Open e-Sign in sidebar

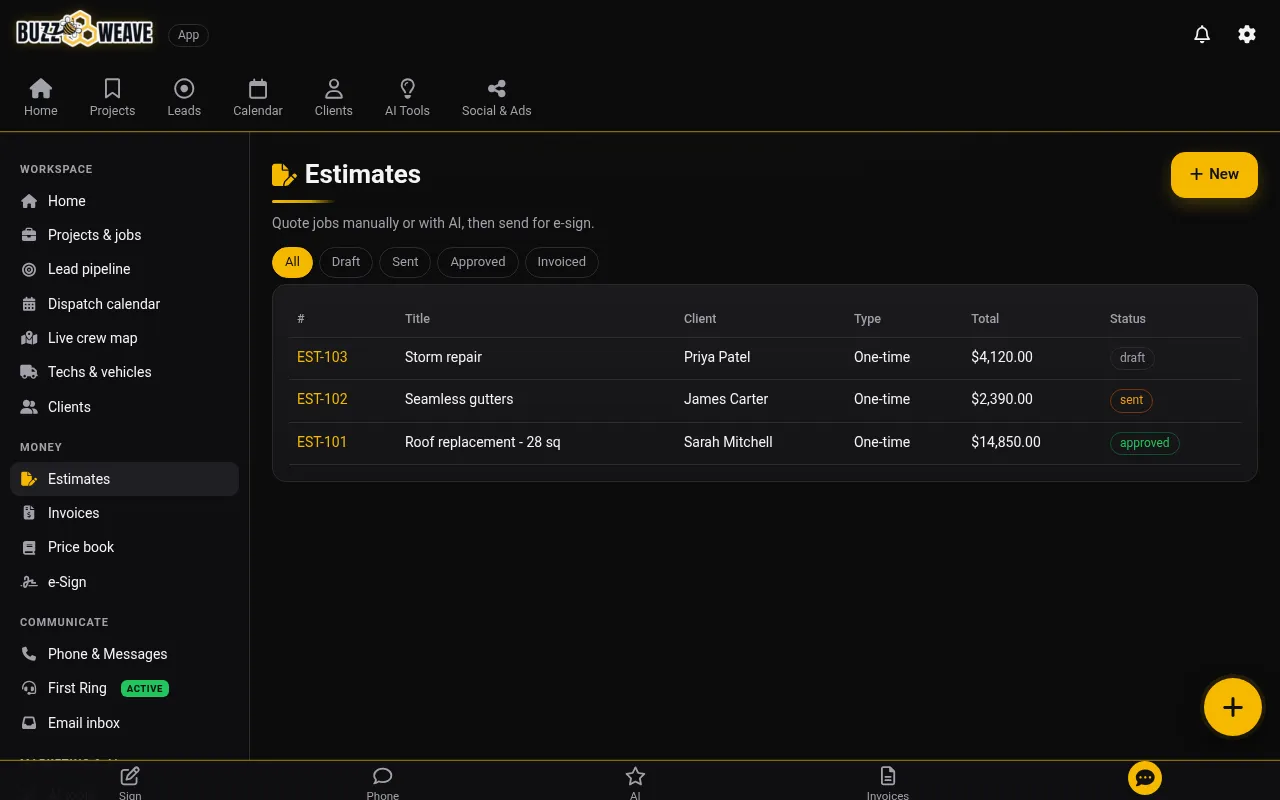124,582
